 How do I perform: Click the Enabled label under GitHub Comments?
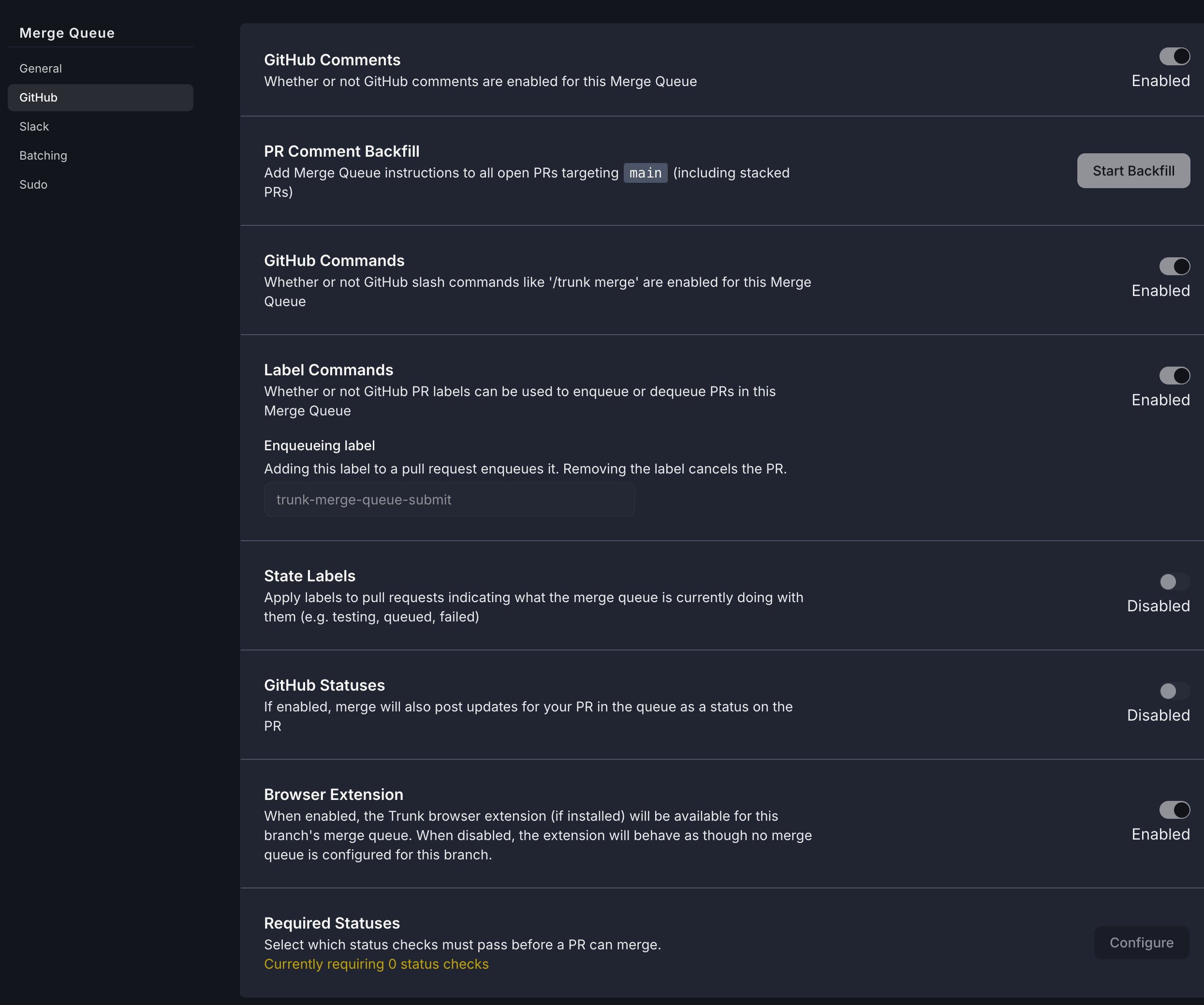[1160, 81]
